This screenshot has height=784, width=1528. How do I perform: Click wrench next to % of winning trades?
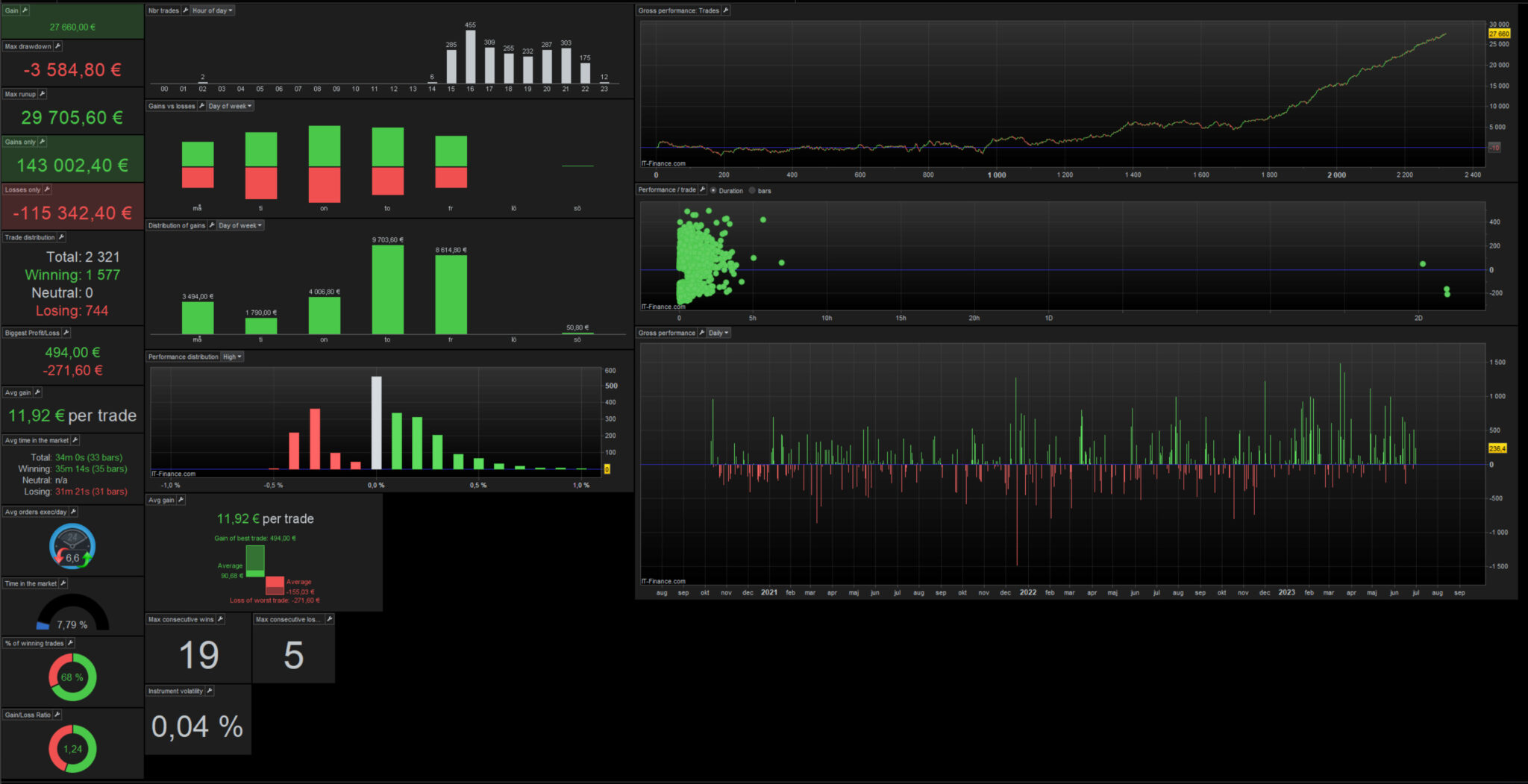point(70,643)
